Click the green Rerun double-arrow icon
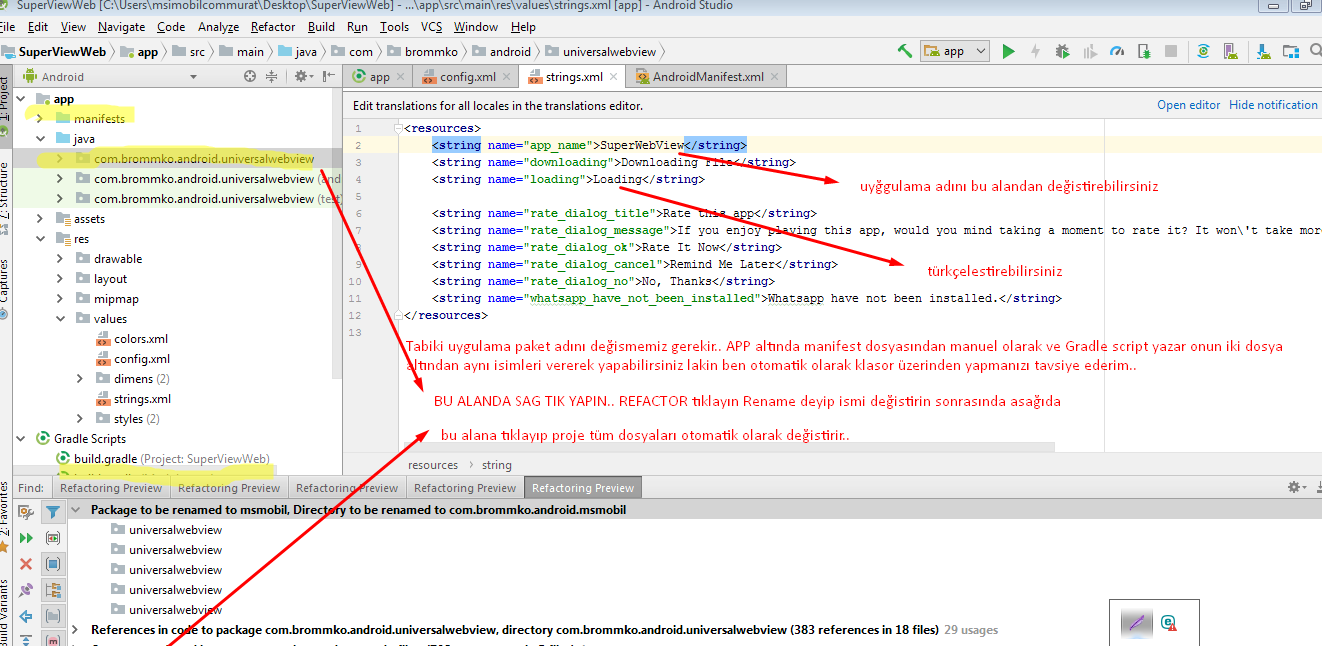Viewport: 1322px width, 646px height. pyautogui.click(x=27, y=538)
